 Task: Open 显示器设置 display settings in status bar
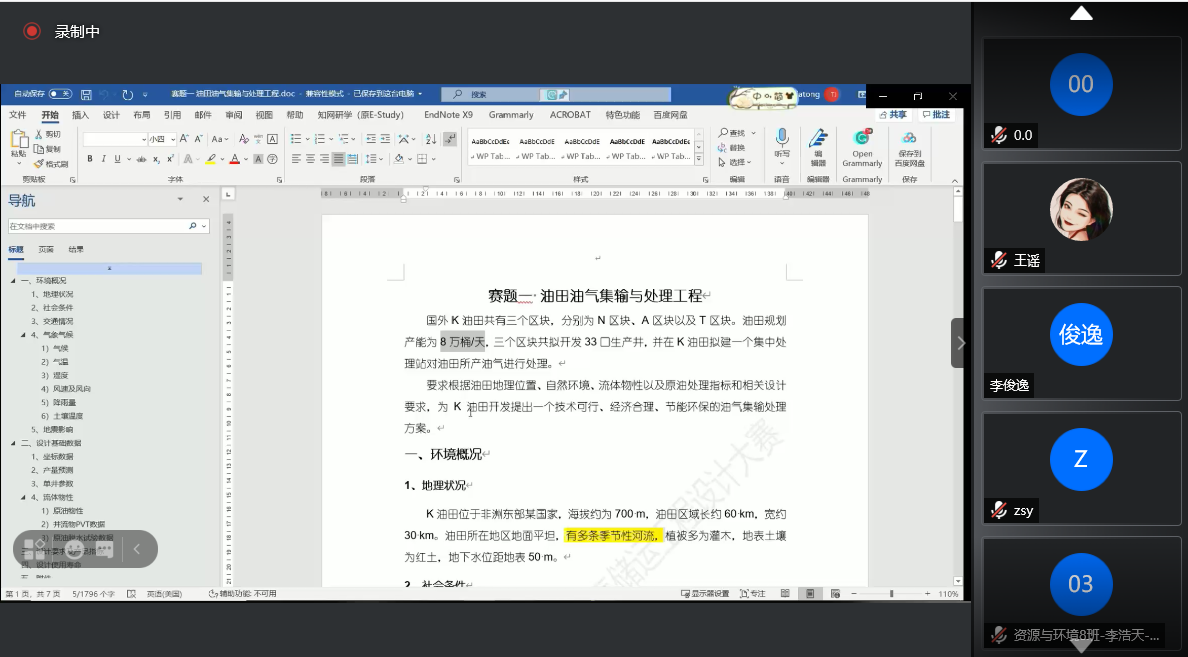pos(705,593)
